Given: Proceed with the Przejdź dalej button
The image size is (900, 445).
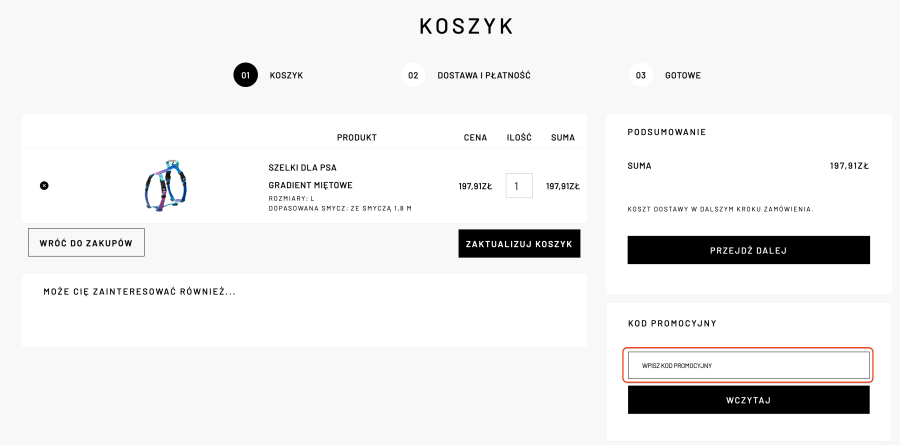Looking at the screenshot, I should (x=748, y=250).
